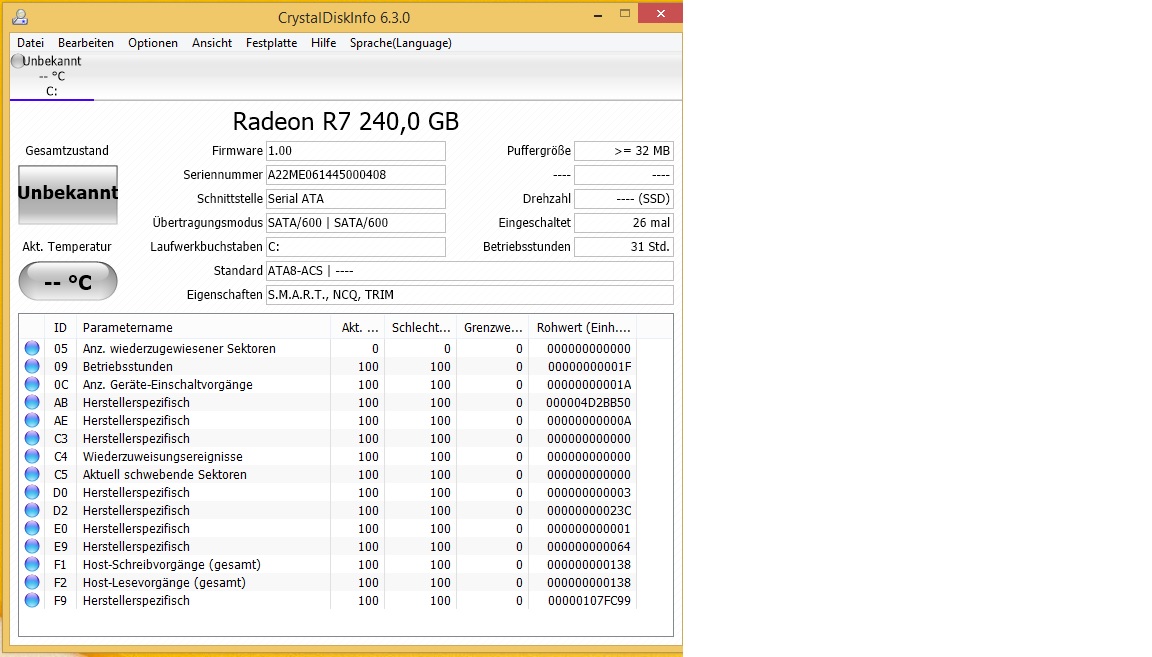The width and height of the screenshot is (1152, 657).
Task: Click the Herstellerspezifisch name in row AE
Action: (x=136, y=420)
